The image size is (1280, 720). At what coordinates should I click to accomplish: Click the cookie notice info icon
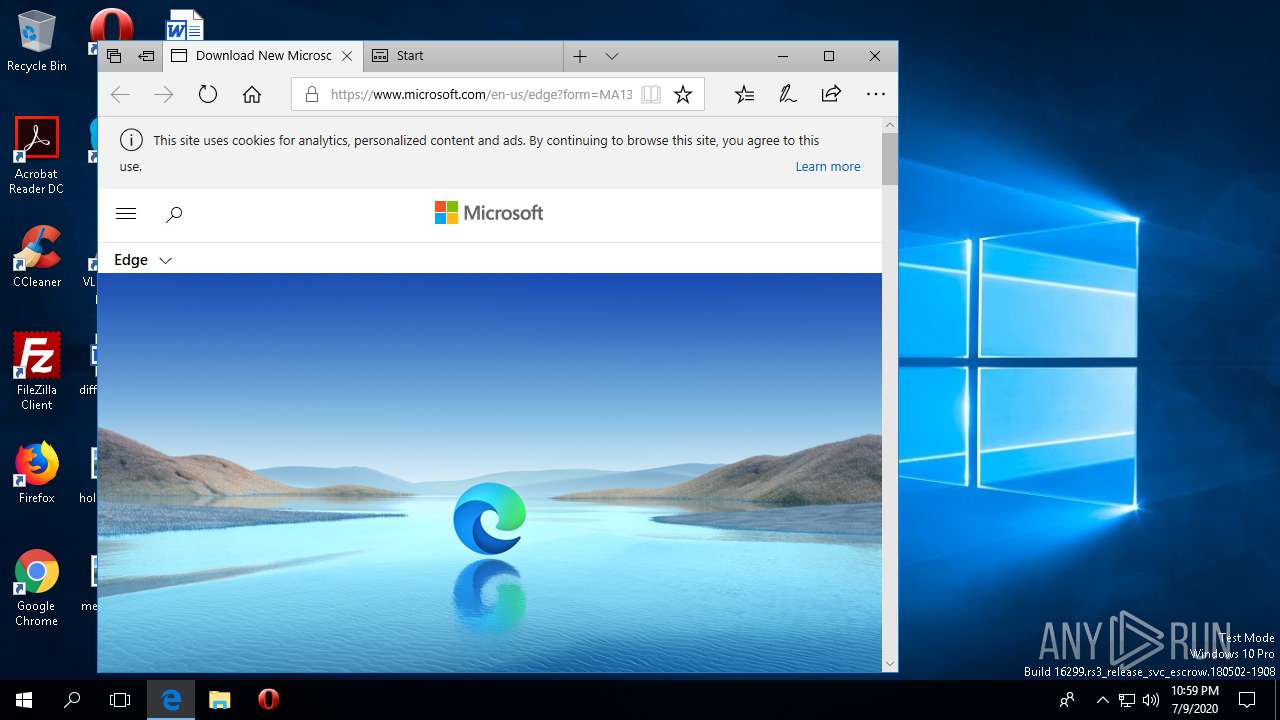coord(131,140)
